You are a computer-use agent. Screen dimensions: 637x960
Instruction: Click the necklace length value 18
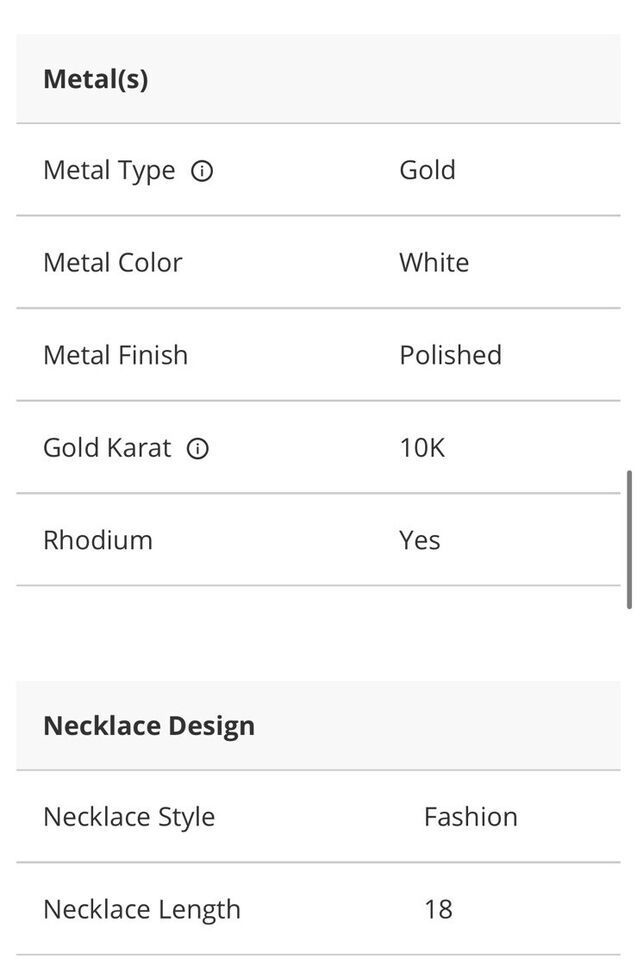click(x=438, y=909)
